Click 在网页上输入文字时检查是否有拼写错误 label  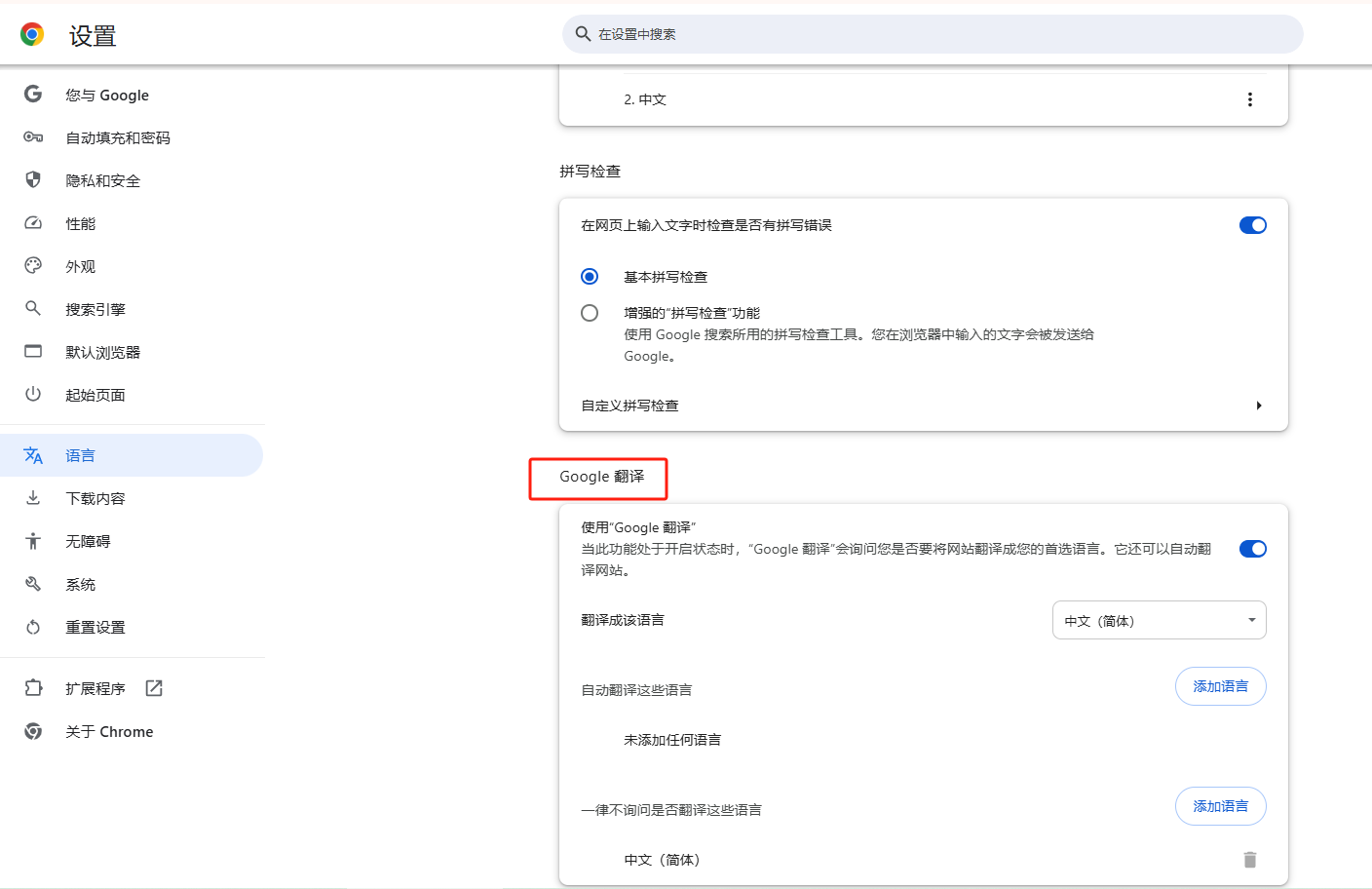pyautogui.click(x=706, y=225)
